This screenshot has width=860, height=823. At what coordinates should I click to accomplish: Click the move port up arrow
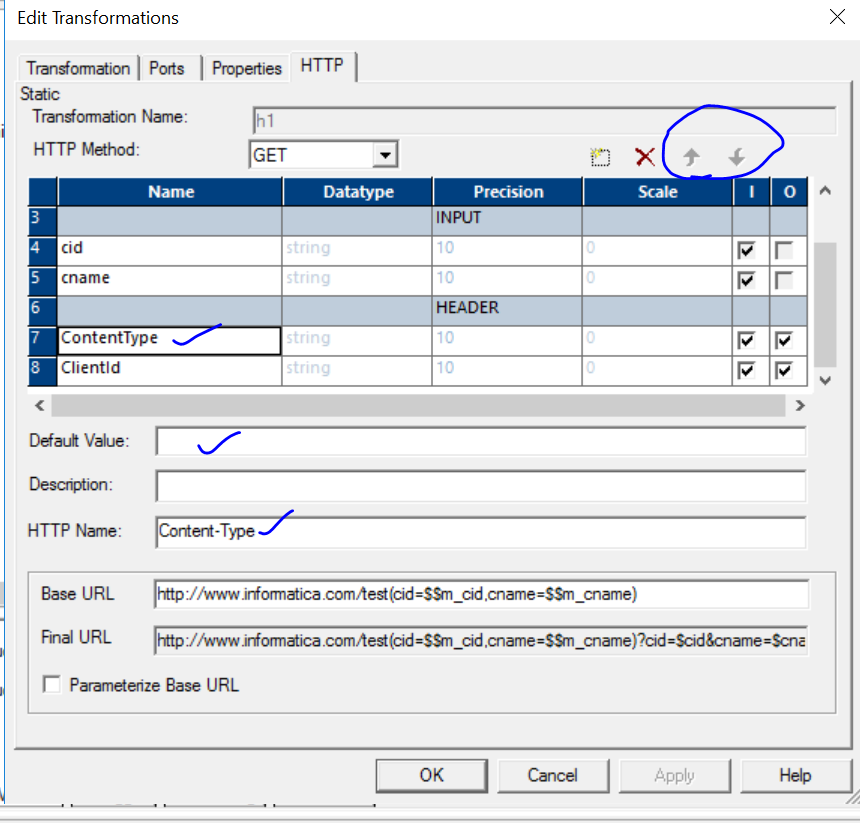691,157
